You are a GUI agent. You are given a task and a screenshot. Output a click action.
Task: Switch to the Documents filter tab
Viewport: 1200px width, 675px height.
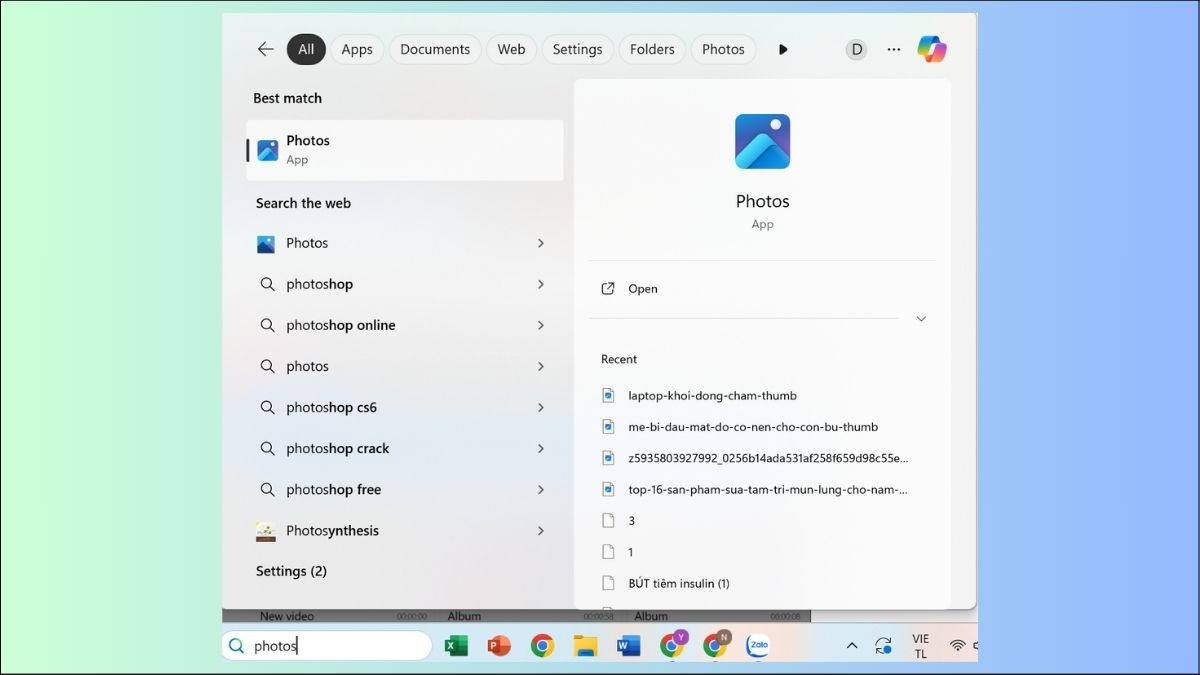click(x=435, y=49)
